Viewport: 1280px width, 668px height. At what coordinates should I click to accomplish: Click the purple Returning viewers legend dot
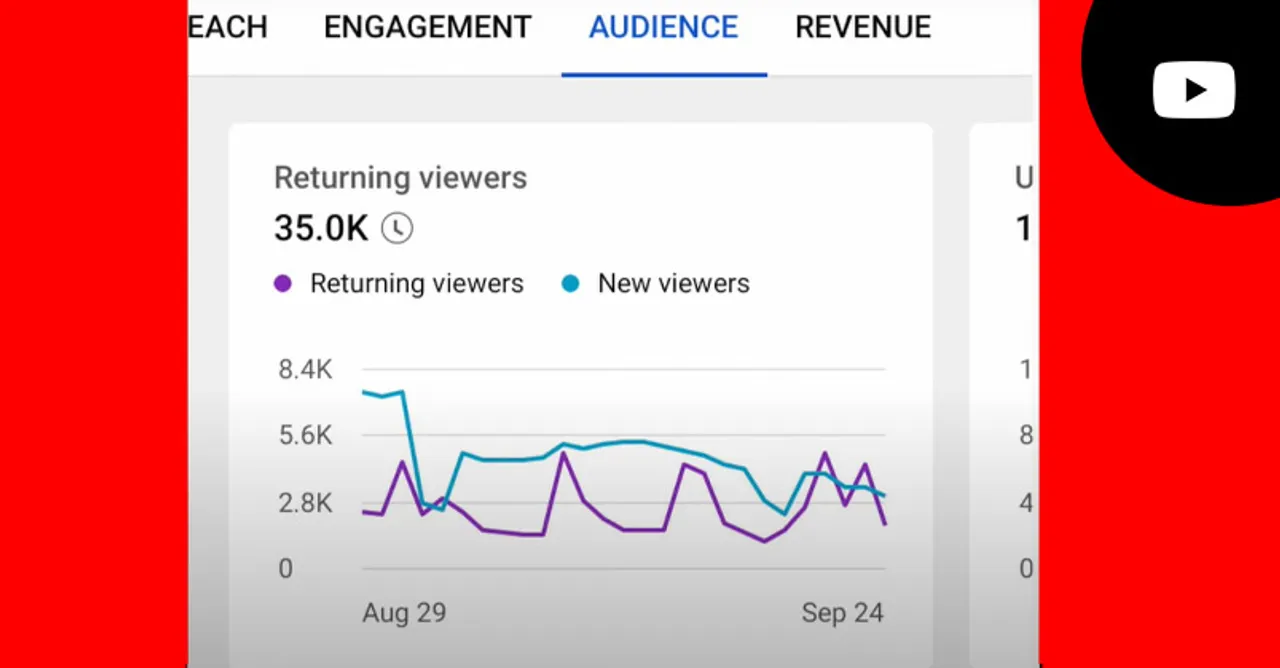pos(283,284)
